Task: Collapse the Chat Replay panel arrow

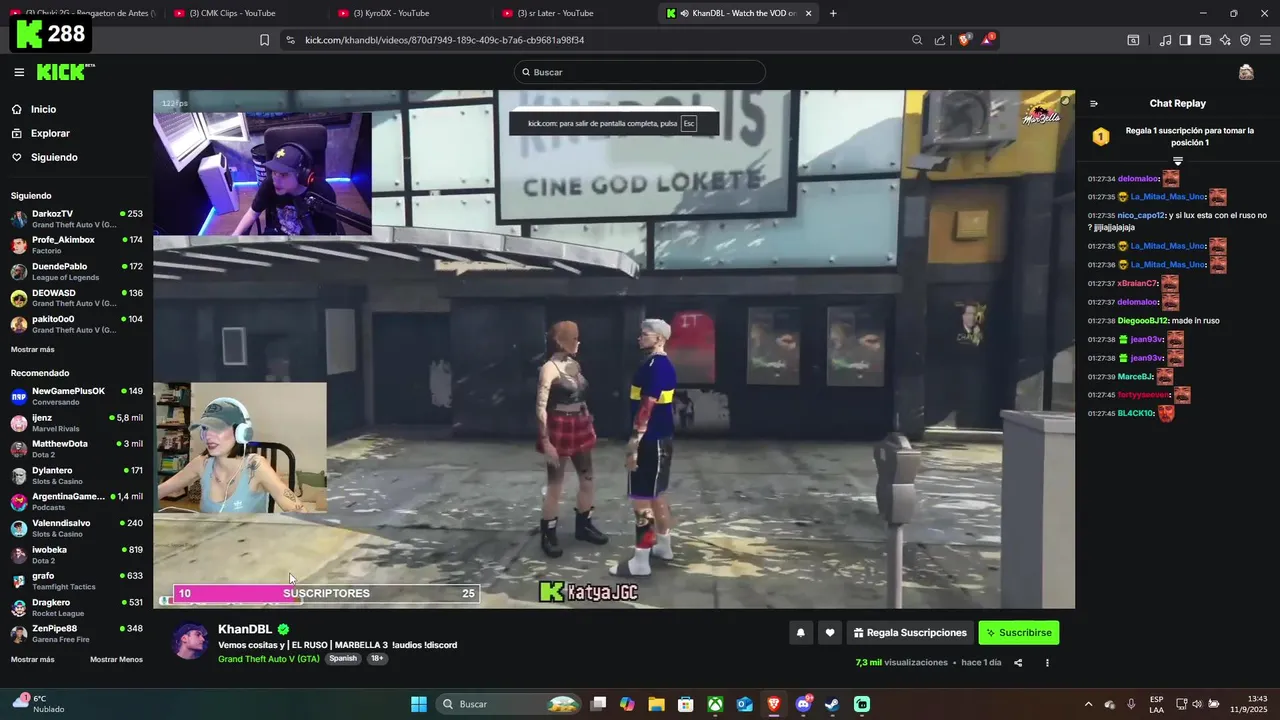Action: tap(1094, 103)
